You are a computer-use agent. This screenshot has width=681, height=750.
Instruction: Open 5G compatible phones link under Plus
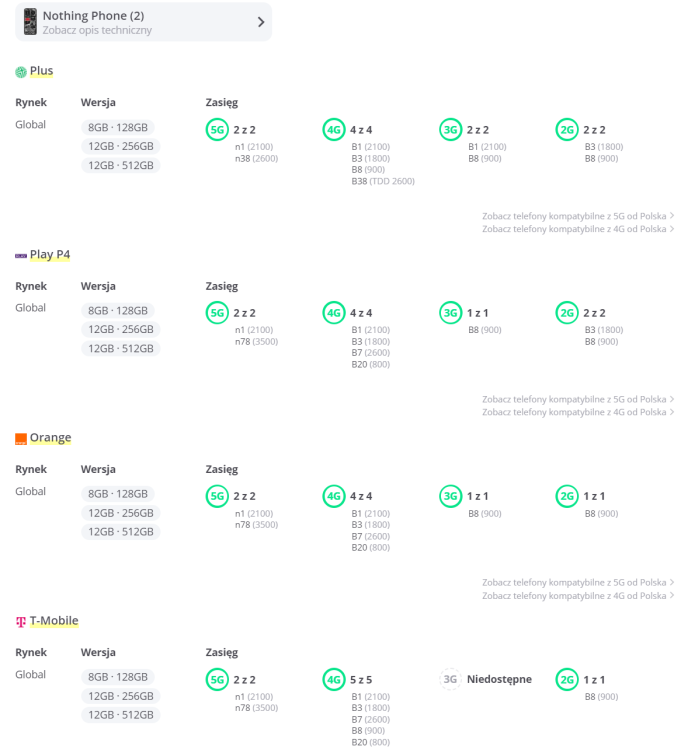point(577,215)
